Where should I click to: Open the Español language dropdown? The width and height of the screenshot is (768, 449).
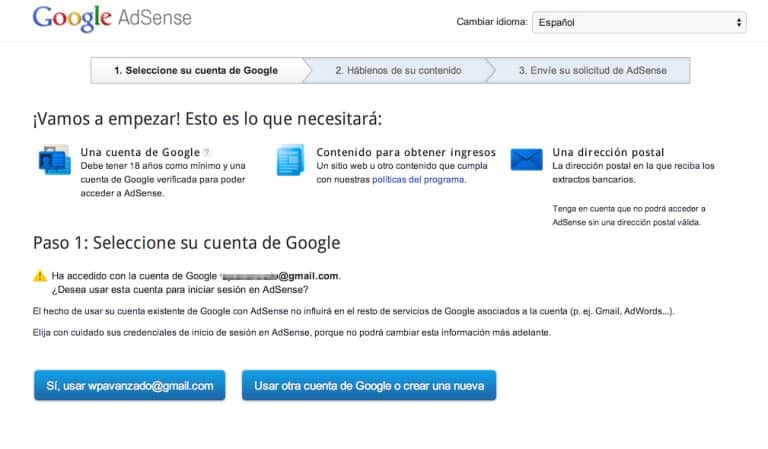pyautogui.click(x=639, y=21)
